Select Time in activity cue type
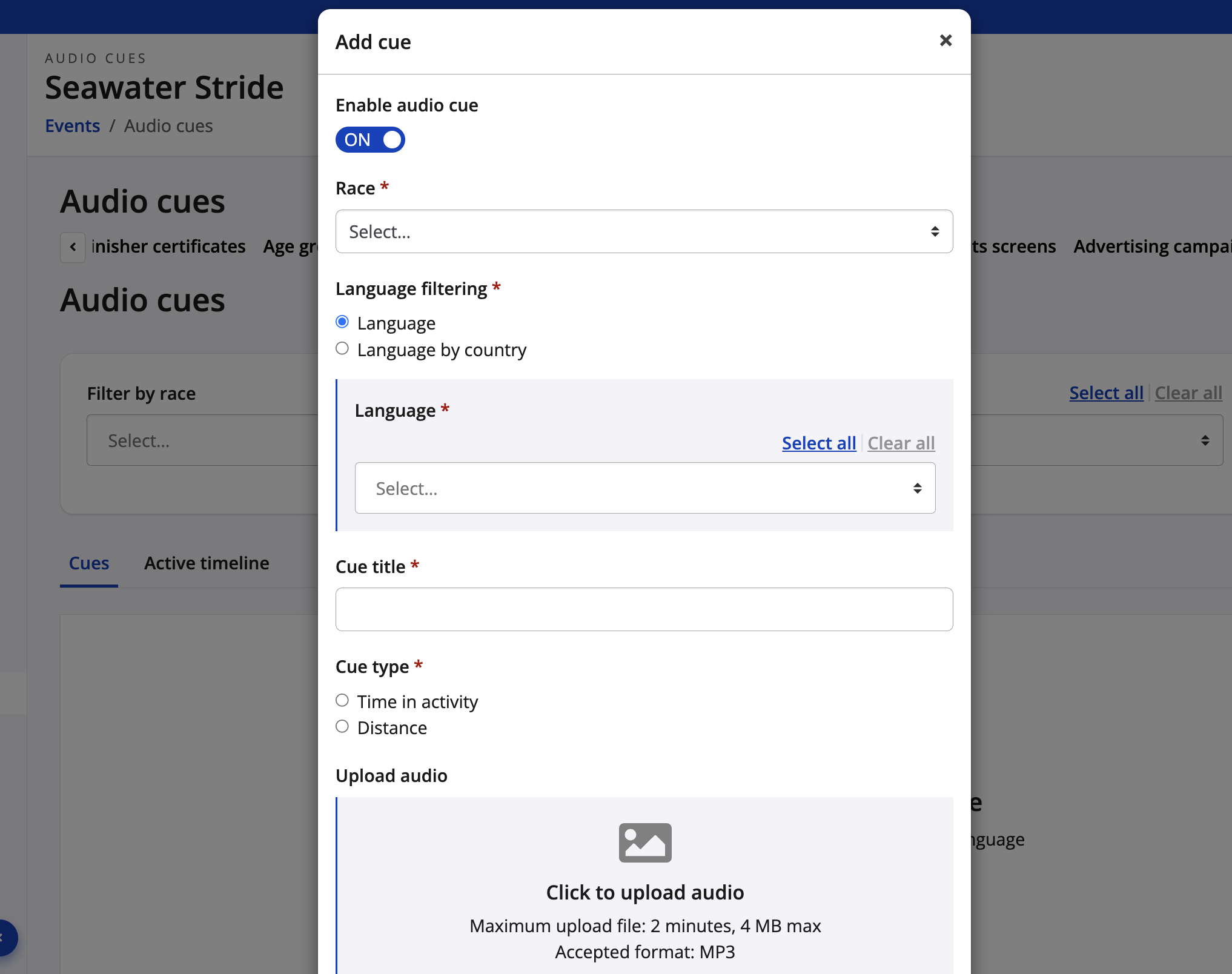This screenshot has width=1232, height=974. tap(342, 701)
